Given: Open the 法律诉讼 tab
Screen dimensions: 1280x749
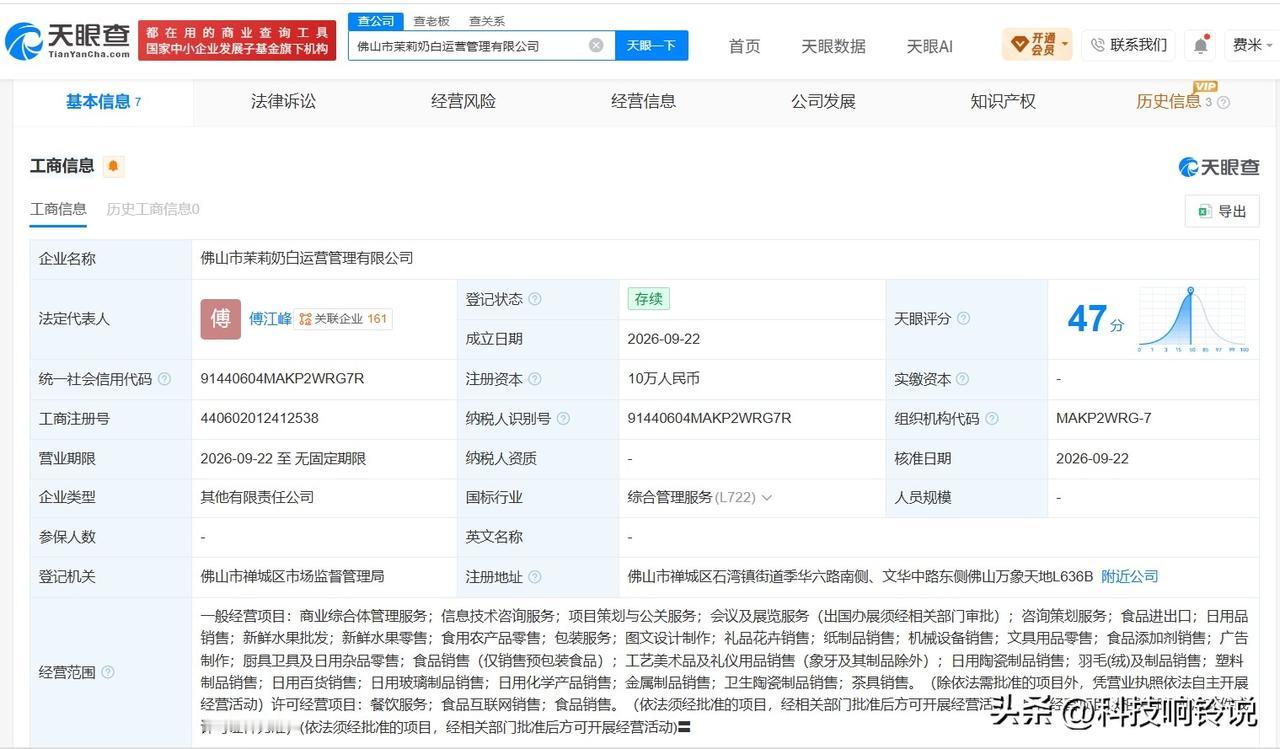Looking at the screenshot, I should (283, 101).
